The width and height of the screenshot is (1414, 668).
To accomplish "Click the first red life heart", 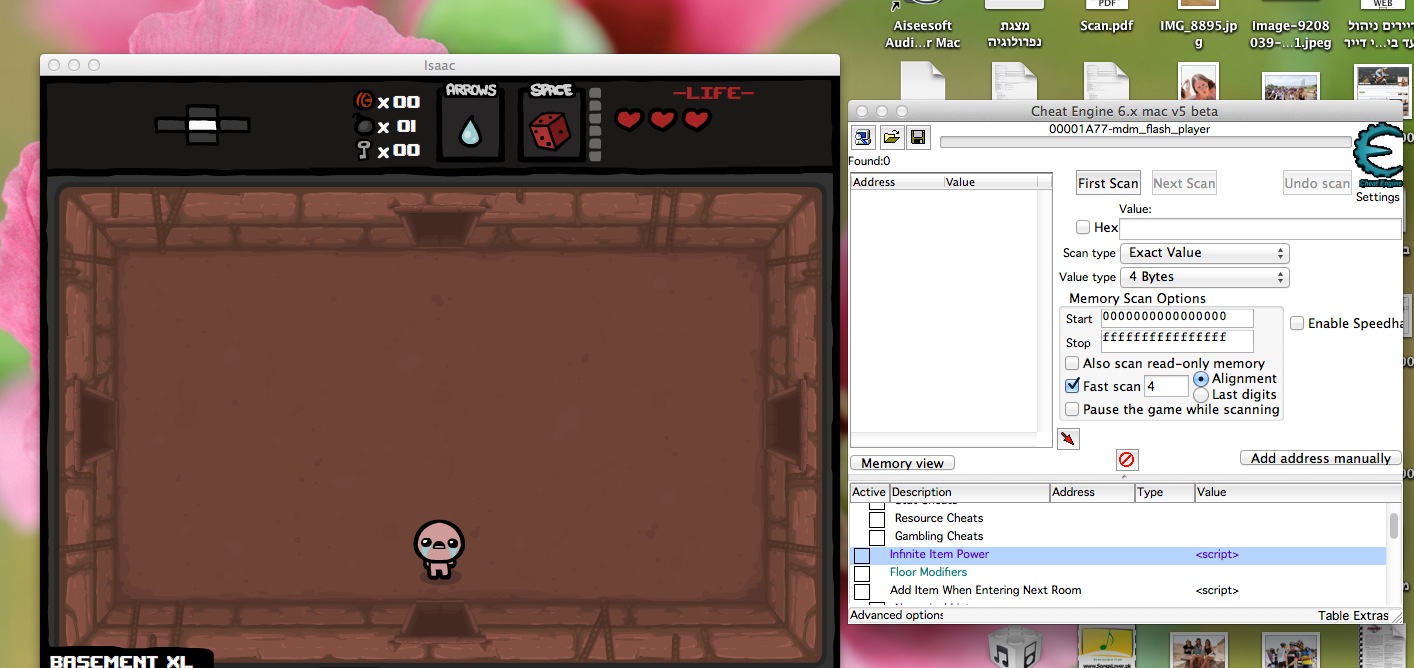I will click(628, 120).
